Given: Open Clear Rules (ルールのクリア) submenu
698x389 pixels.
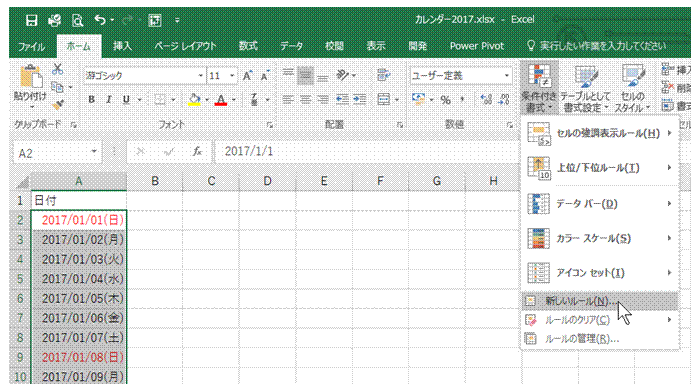Looking at the screenshot, I should [600, 320].
